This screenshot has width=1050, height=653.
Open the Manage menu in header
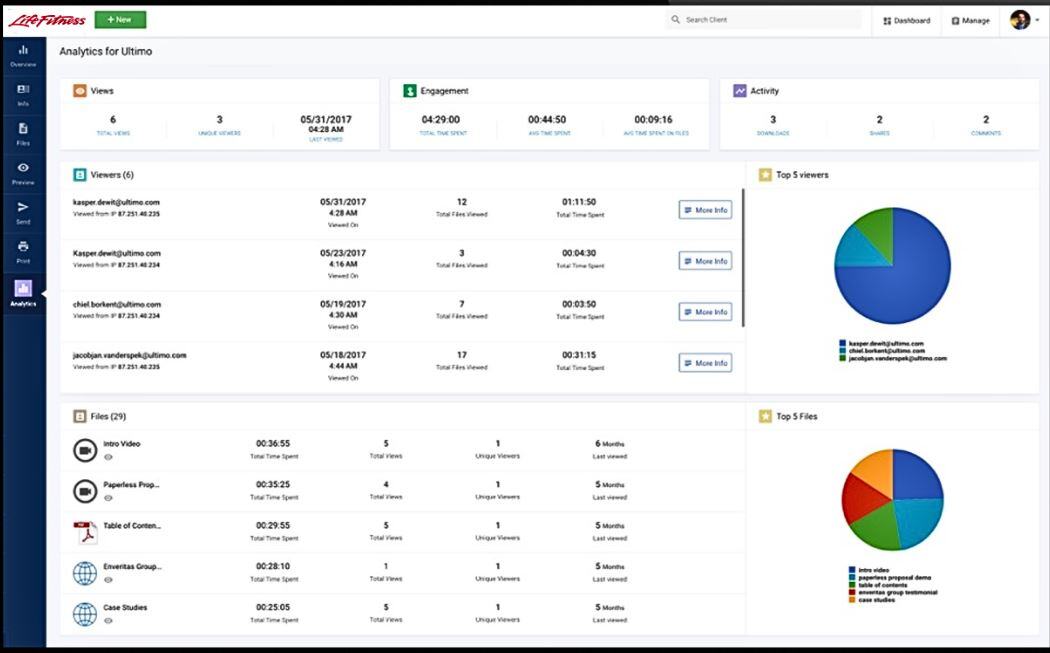970,20
